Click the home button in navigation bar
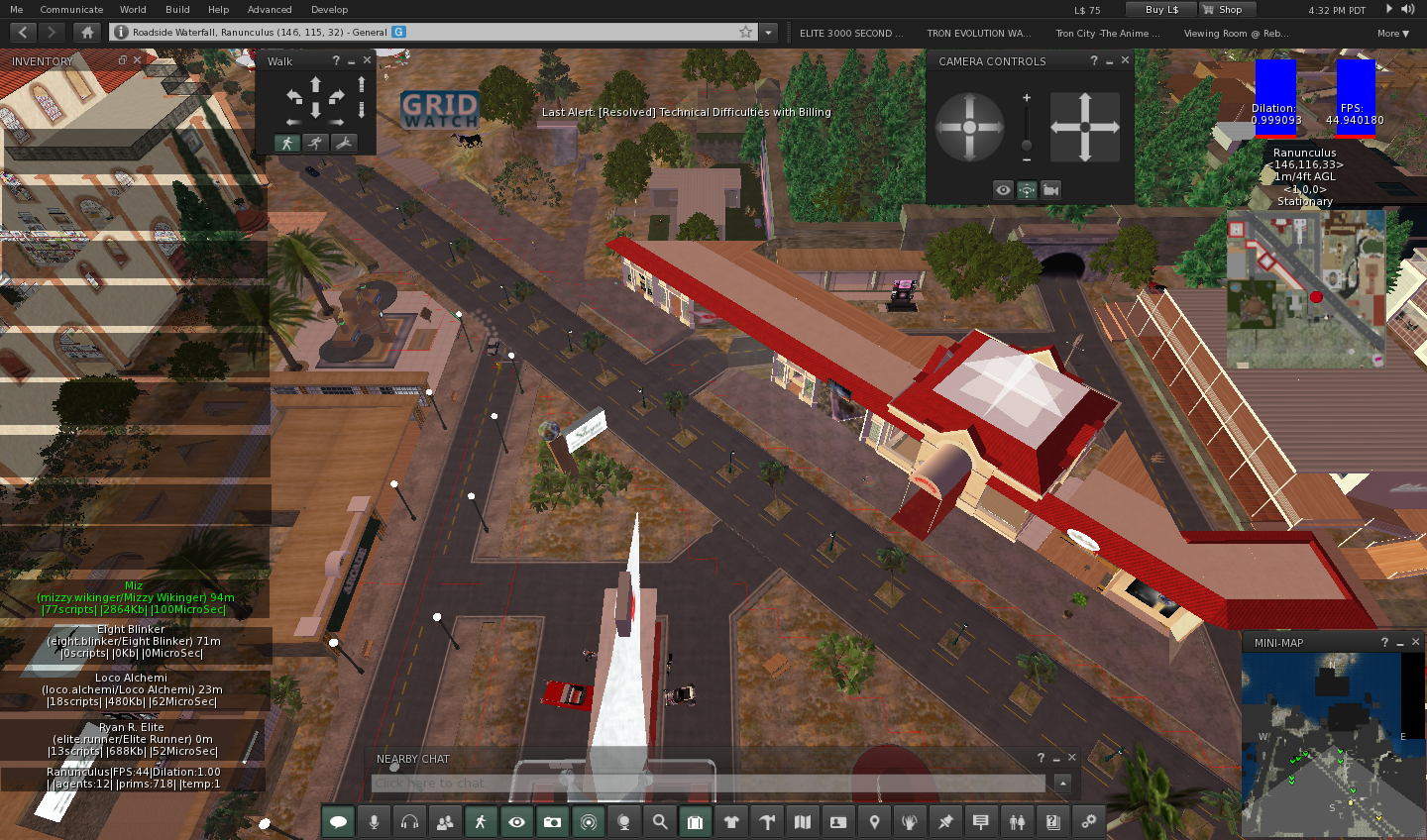The width and height of the screenshot is (1427, 840). (87, 32)
